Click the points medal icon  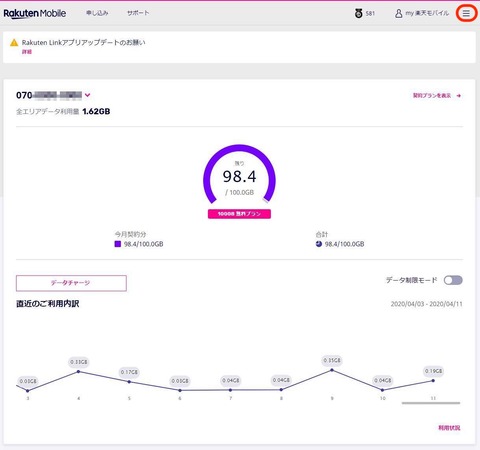click(x=358, y=13)
